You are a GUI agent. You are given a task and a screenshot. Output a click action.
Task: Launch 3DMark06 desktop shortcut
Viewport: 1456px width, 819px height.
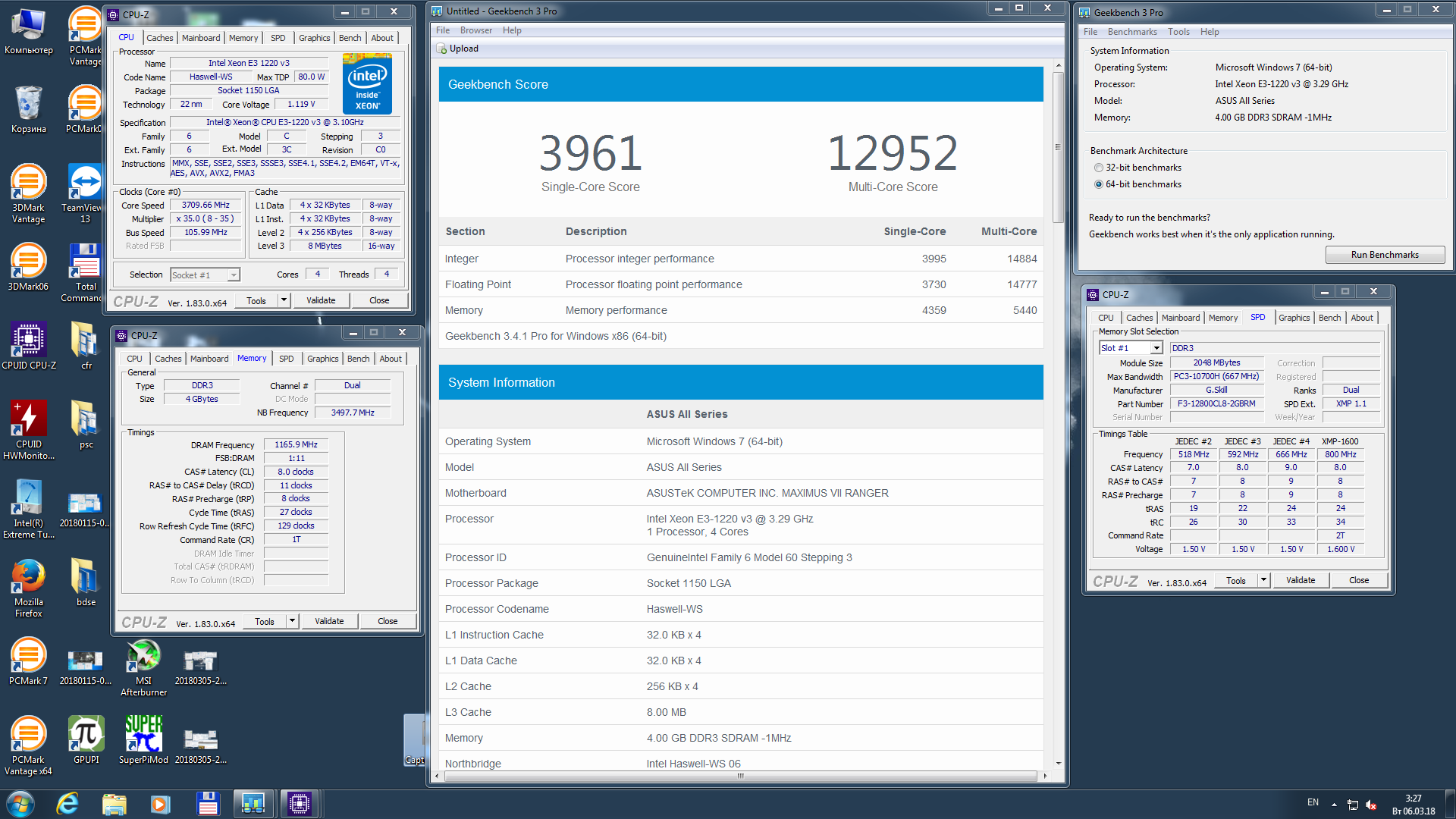point(28,268)
